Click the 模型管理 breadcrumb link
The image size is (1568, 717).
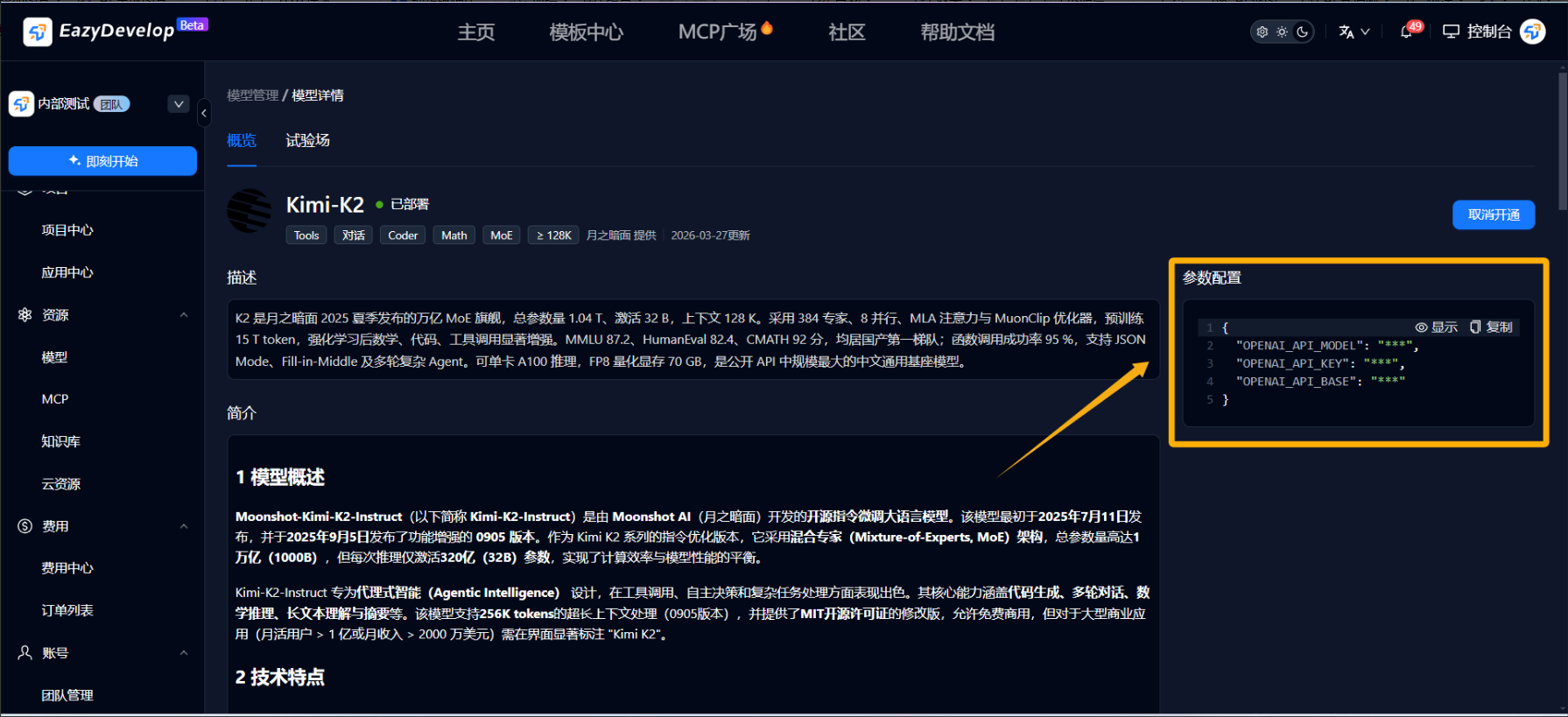[x=252, y=95]
